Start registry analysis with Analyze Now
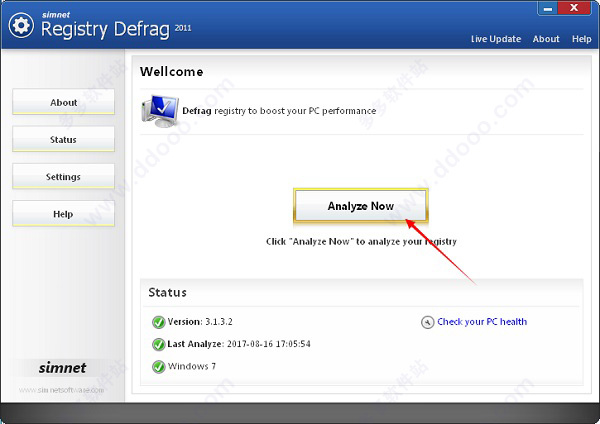This screenshot has height=424, width=600. [x=361, y=205]
